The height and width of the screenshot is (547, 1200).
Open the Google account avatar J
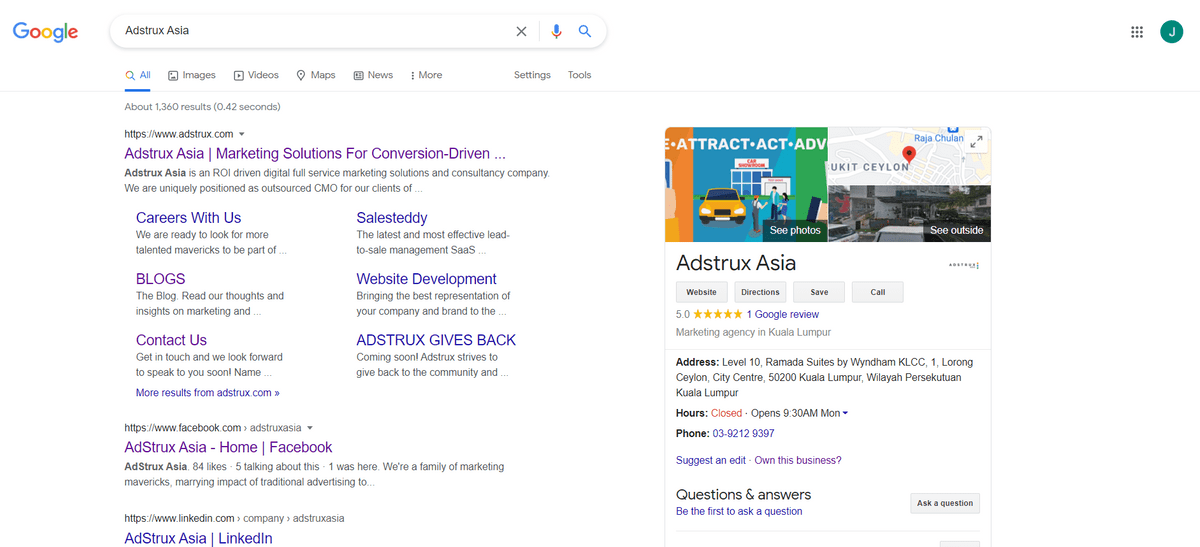click(1171, 32)
